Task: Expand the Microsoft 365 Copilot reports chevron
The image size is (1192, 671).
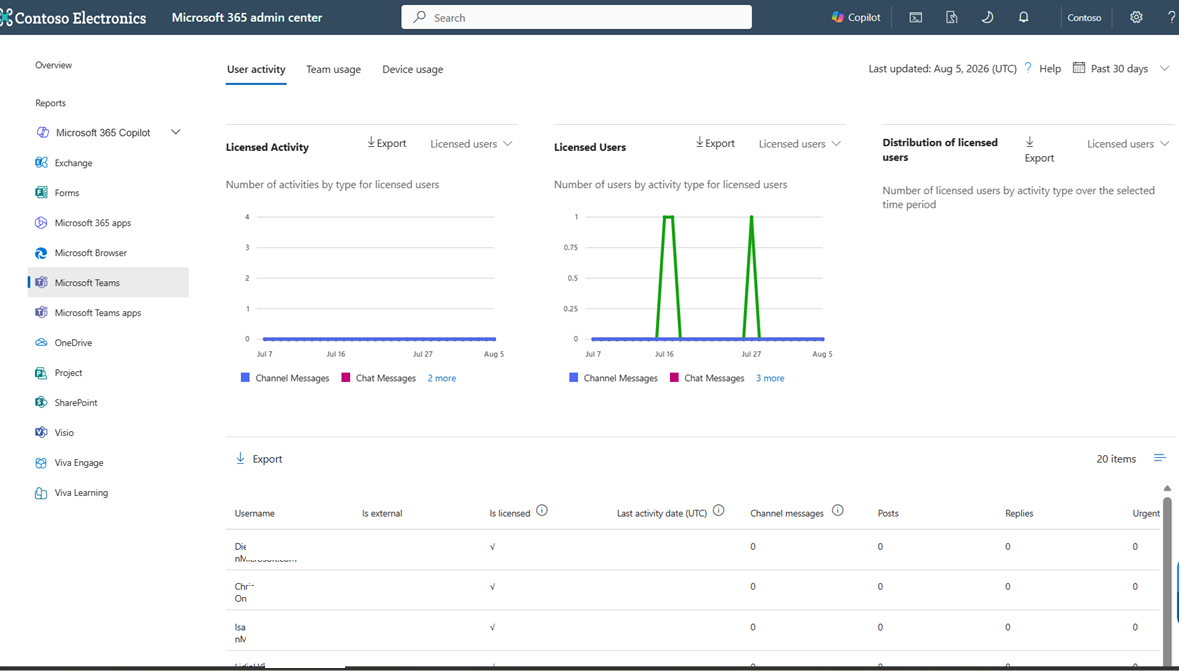Action: 176,132
